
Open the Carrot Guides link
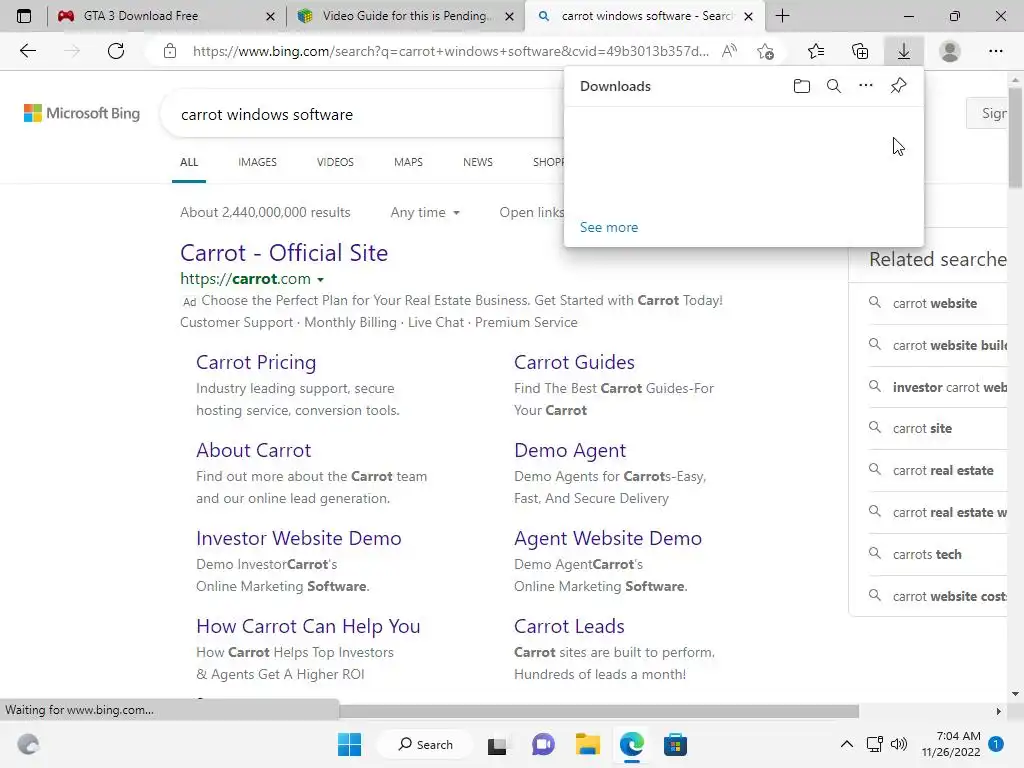pos(574,362)
